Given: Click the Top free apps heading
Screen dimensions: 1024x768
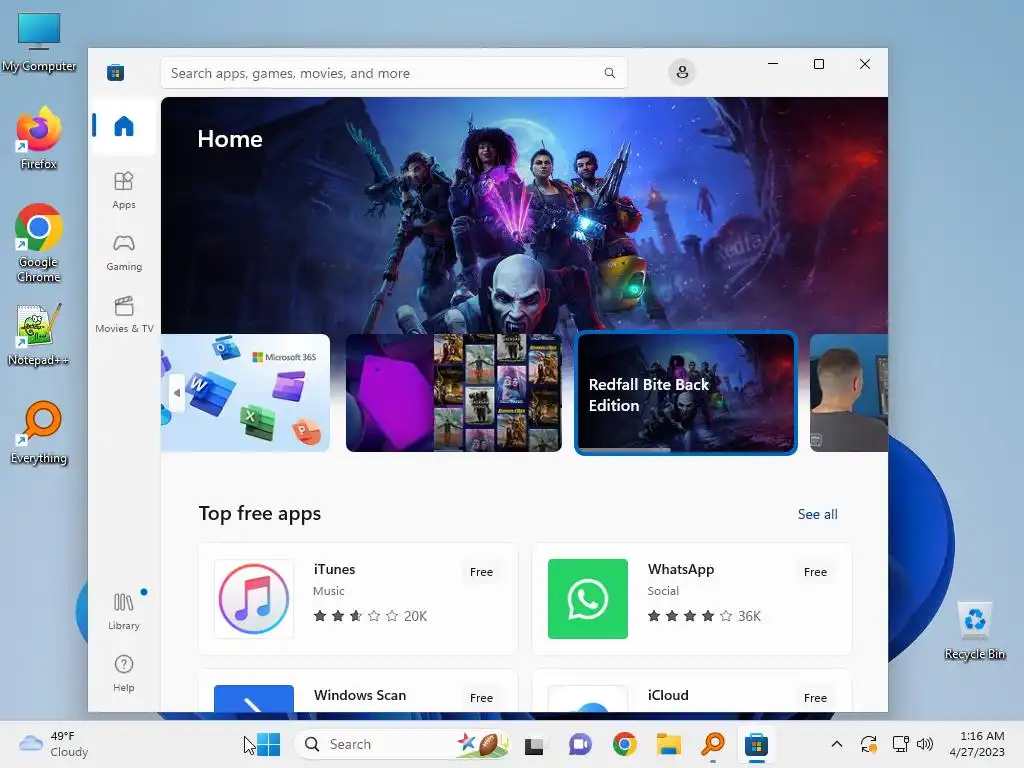Looking at the screenshot, I should 260,513.
